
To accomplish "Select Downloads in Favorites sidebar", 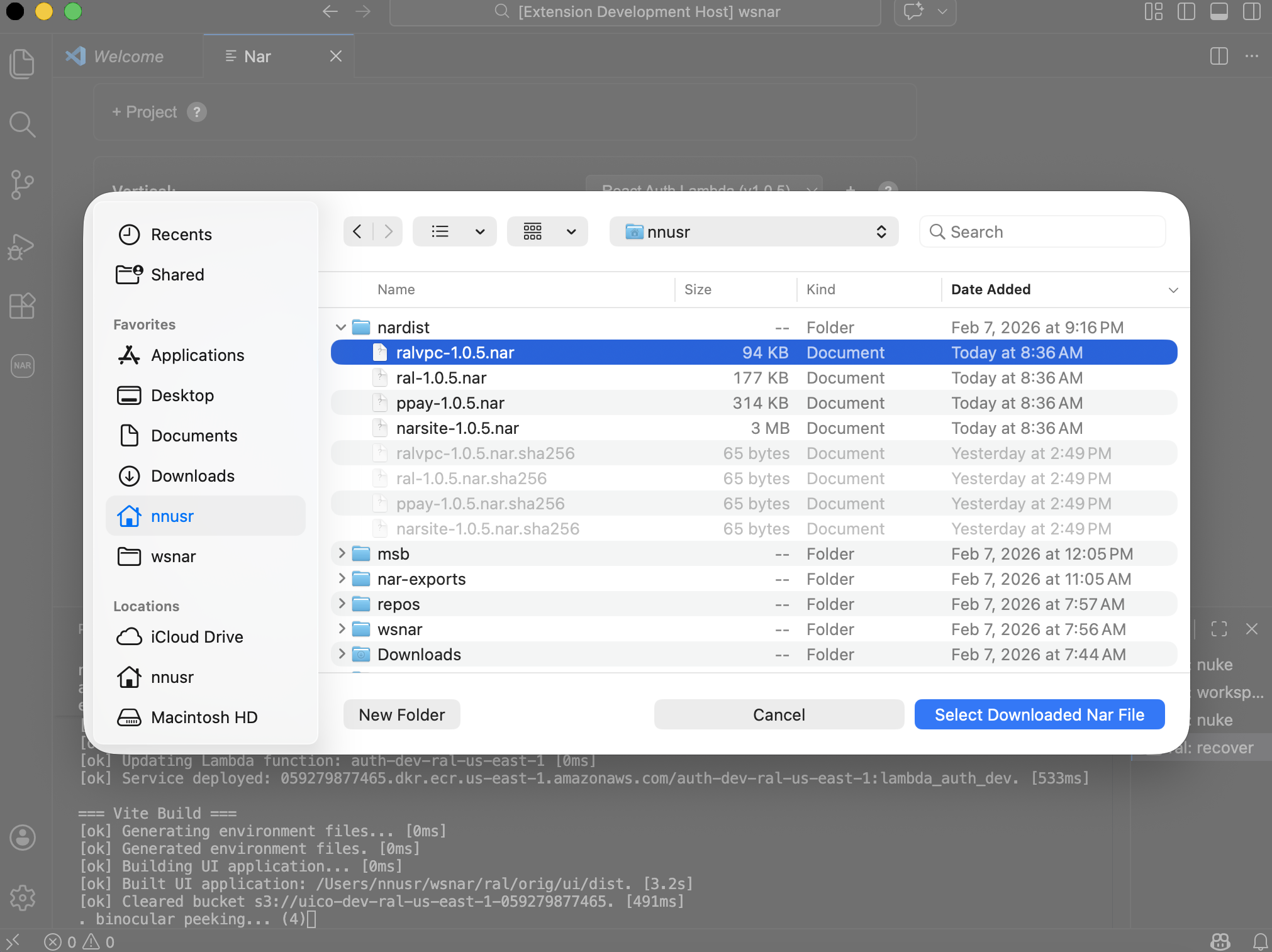I will 192,476.
